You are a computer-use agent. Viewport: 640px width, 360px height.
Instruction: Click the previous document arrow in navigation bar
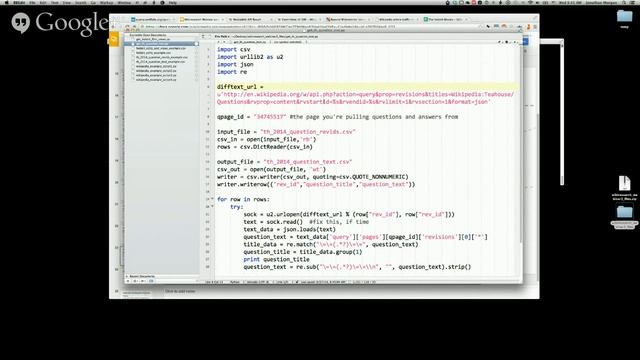pos(218,42)
